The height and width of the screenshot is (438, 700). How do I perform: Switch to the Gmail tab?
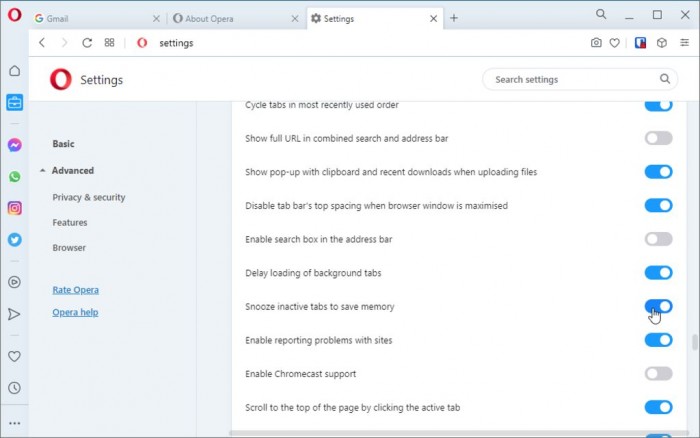coord(90,18)
